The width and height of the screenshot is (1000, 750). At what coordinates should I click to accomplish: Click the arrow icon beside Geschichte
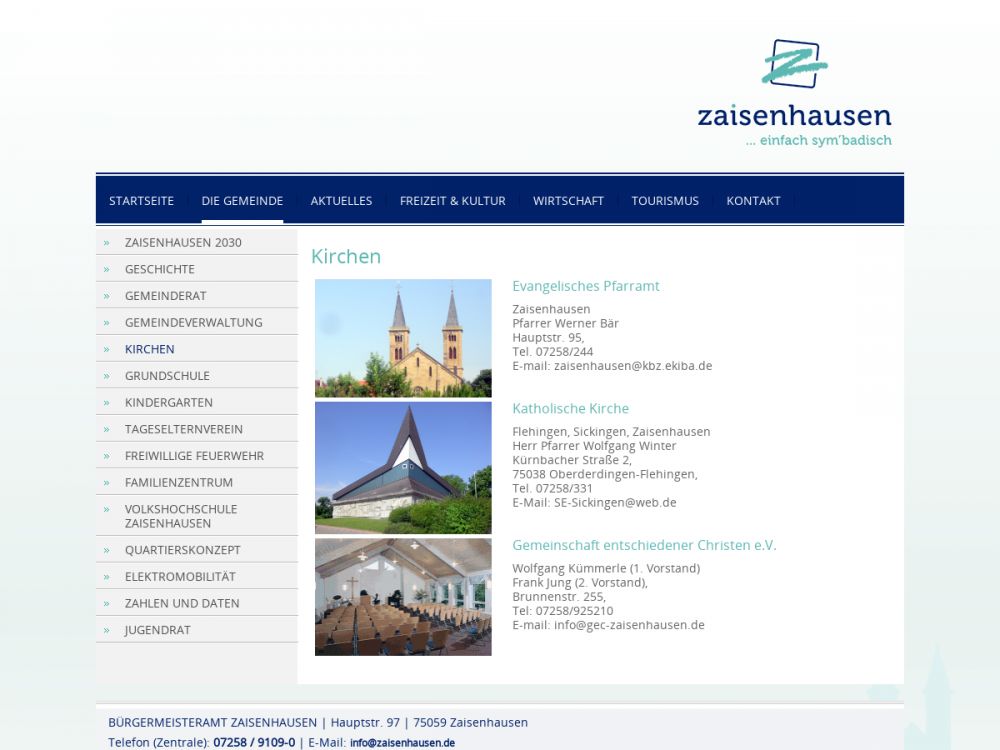[x=106, y=269]
